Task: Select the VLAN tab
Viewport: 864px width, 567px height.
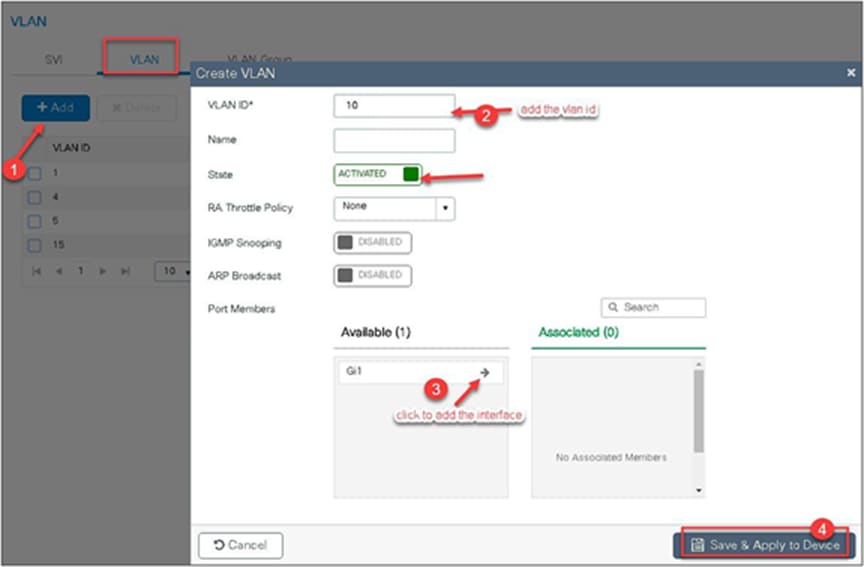Action: click(x=144, y=59)
